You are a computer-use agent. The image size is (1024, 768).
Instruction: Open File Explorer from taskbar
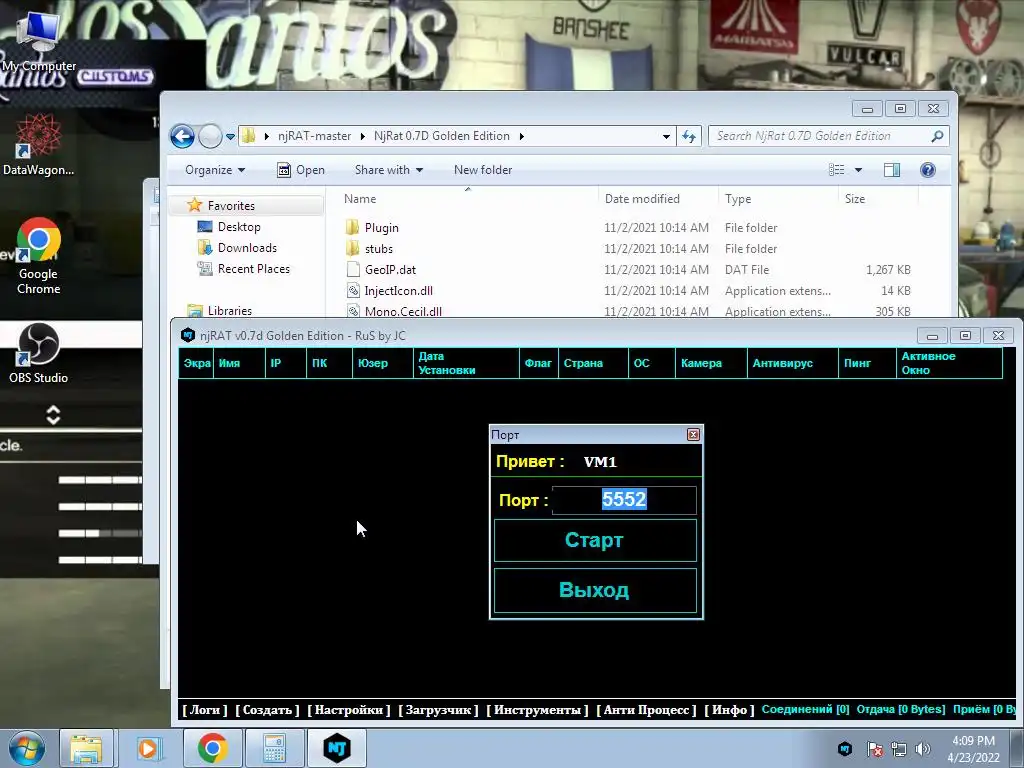pyautogui.click(x=86, y=748)
